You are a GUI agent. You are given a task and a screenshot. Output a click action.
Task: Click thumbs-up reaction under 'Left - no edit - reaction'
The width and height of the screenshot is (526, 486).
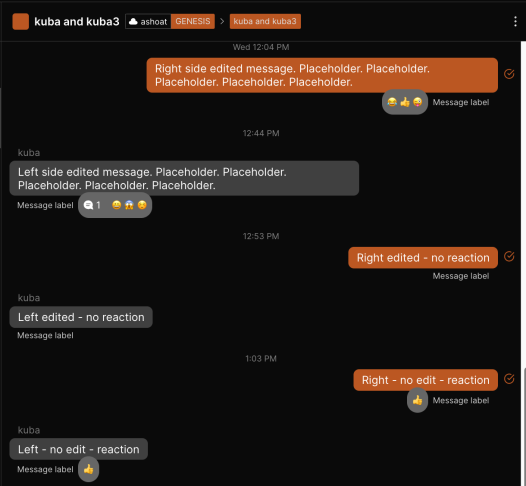88,469
